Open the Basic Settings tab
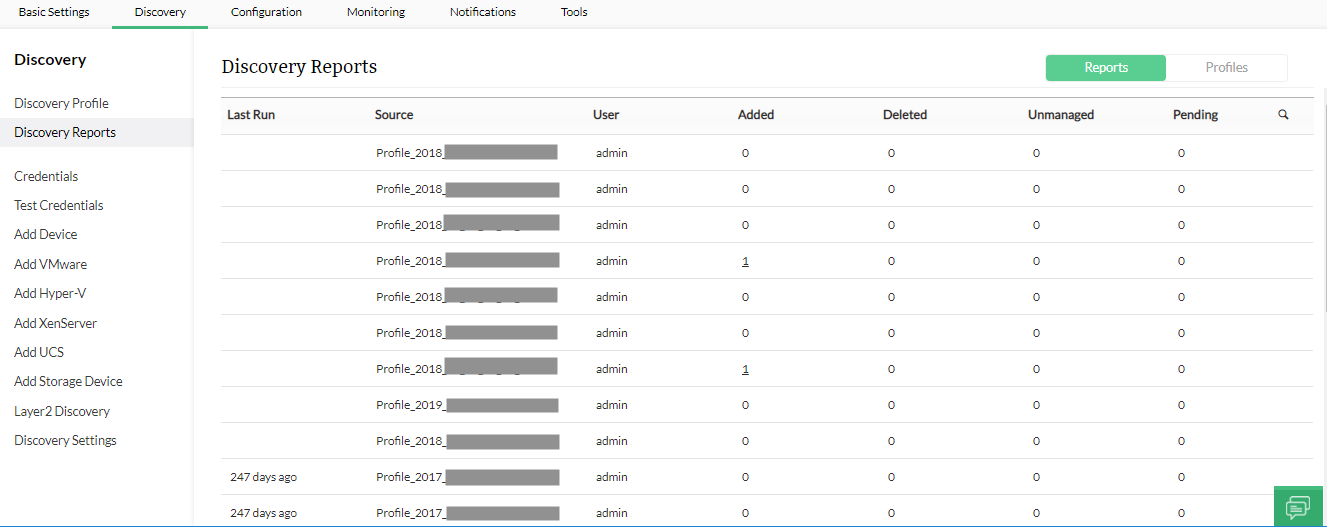The image size is (1327, 527). click(54, 12)
